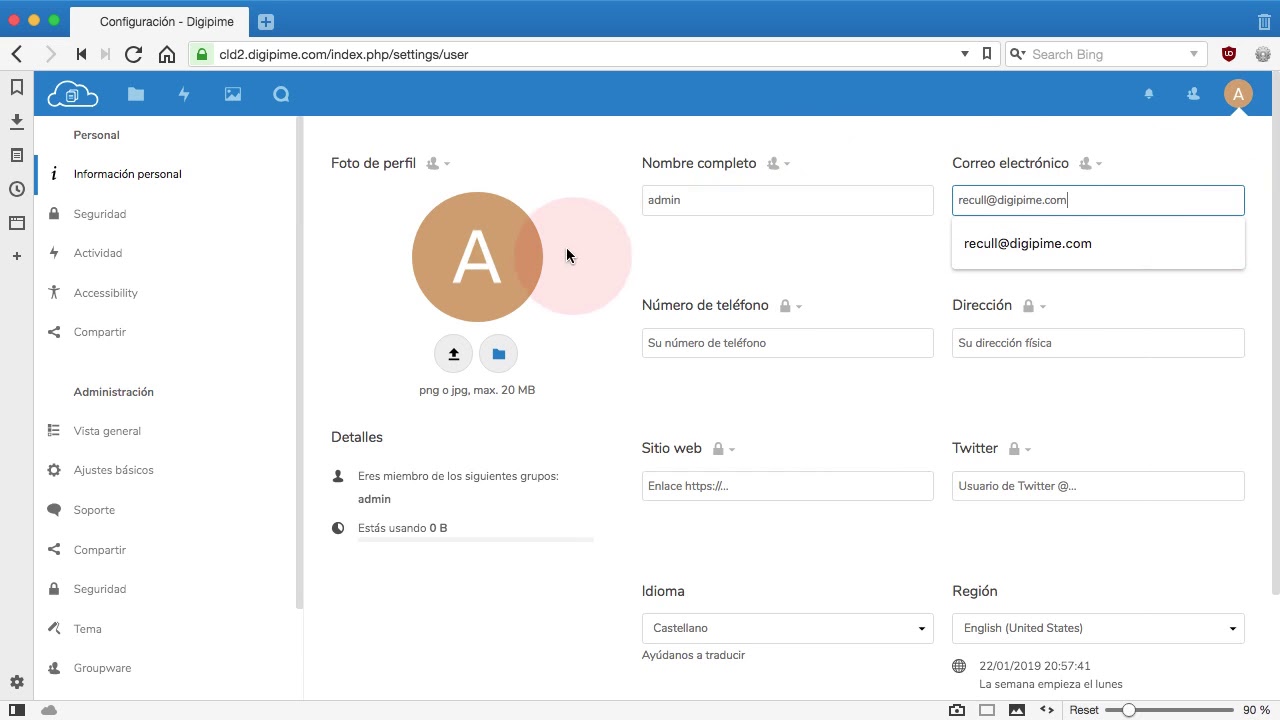Go back to previous page

(17, 54)
